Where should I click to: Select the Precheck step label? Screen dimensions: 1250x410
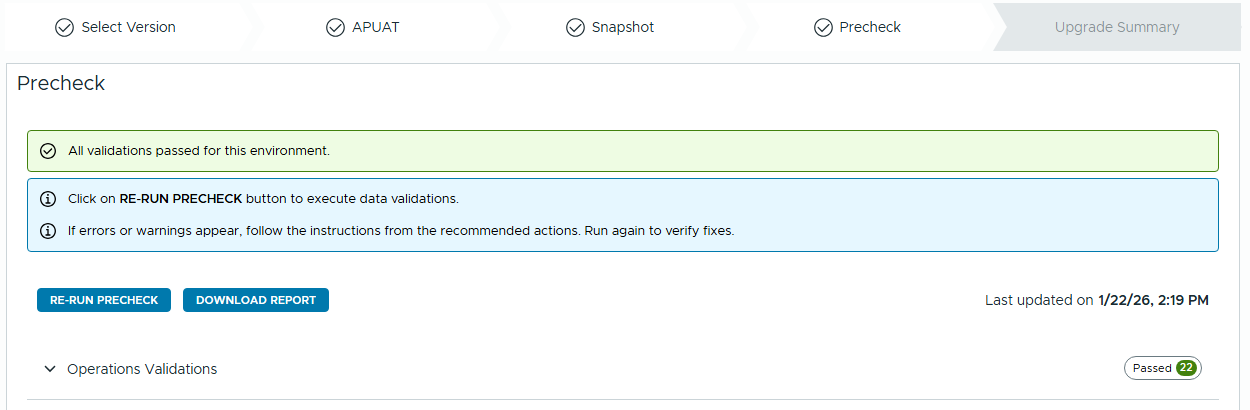(870, 27)
